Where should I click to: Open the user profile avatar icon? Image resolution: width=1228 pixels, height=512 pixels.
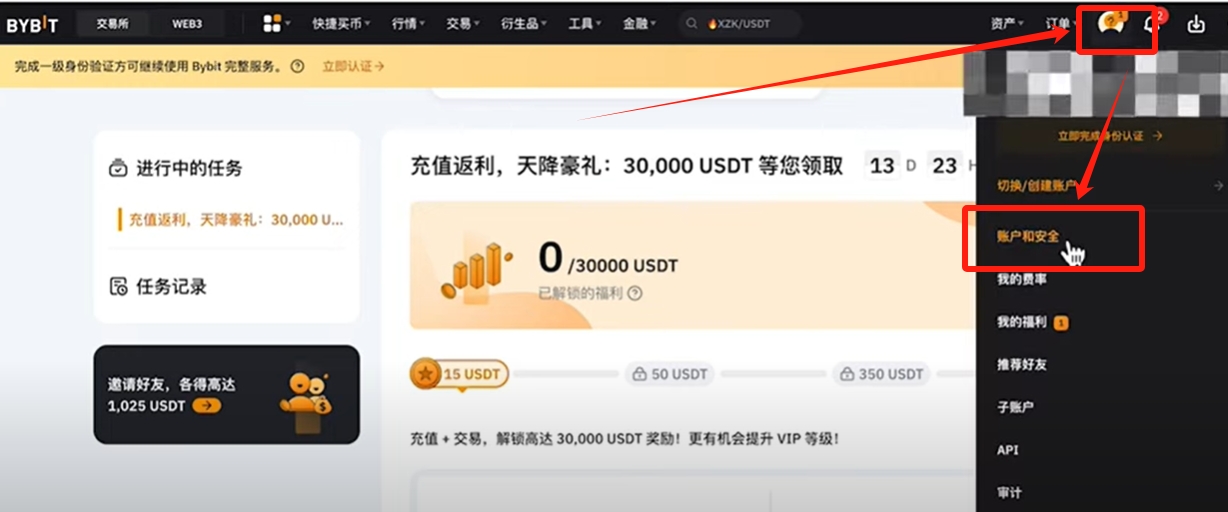pyautogui.click(x=1111, y=24)
